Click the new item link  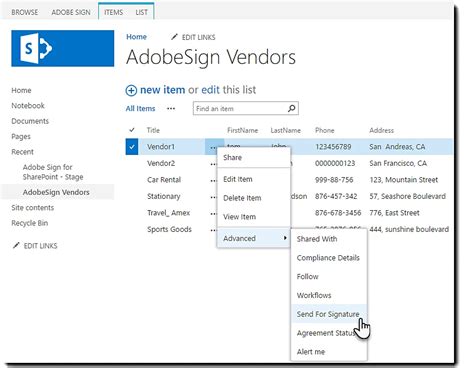pos(162,90)
